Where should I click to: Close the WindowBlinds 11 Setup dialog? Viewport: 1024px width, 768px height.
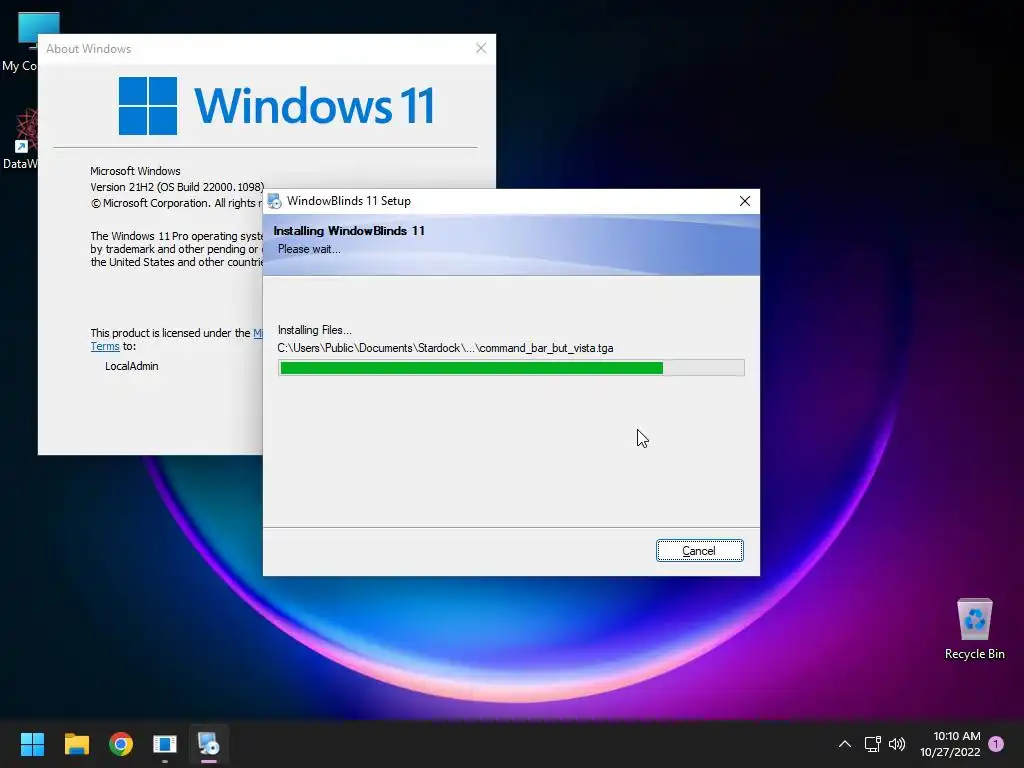pos(744,201)
